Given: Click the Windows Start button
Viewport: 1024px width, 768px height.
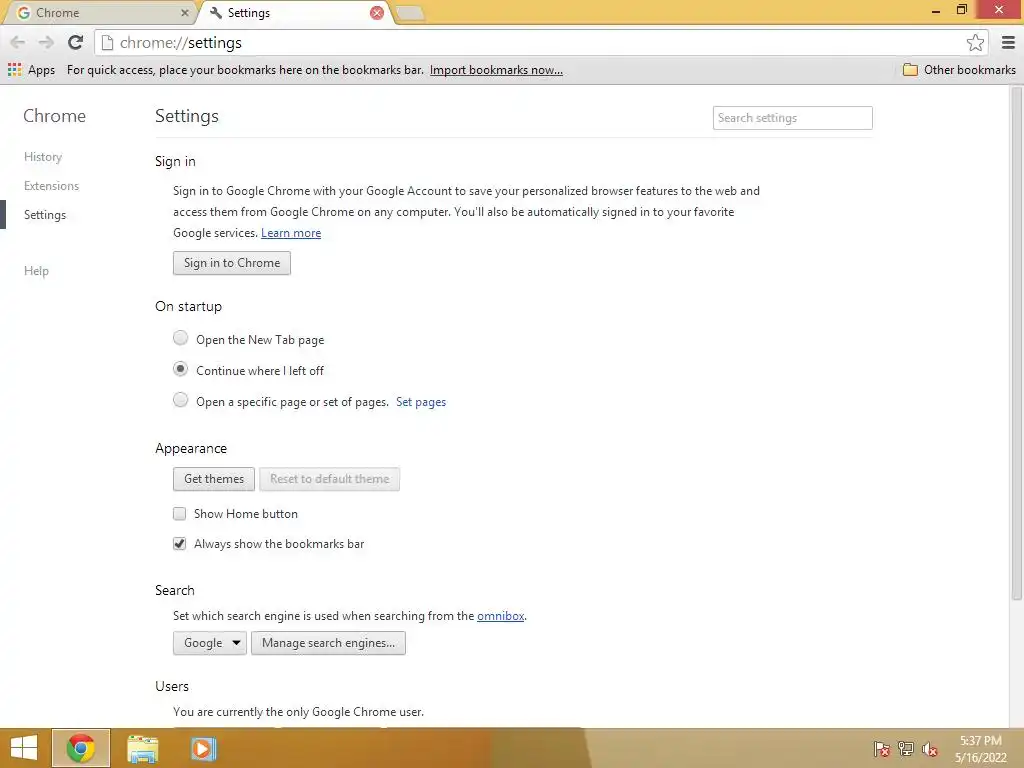Looking at the screenshot, I should coord(24,748).
